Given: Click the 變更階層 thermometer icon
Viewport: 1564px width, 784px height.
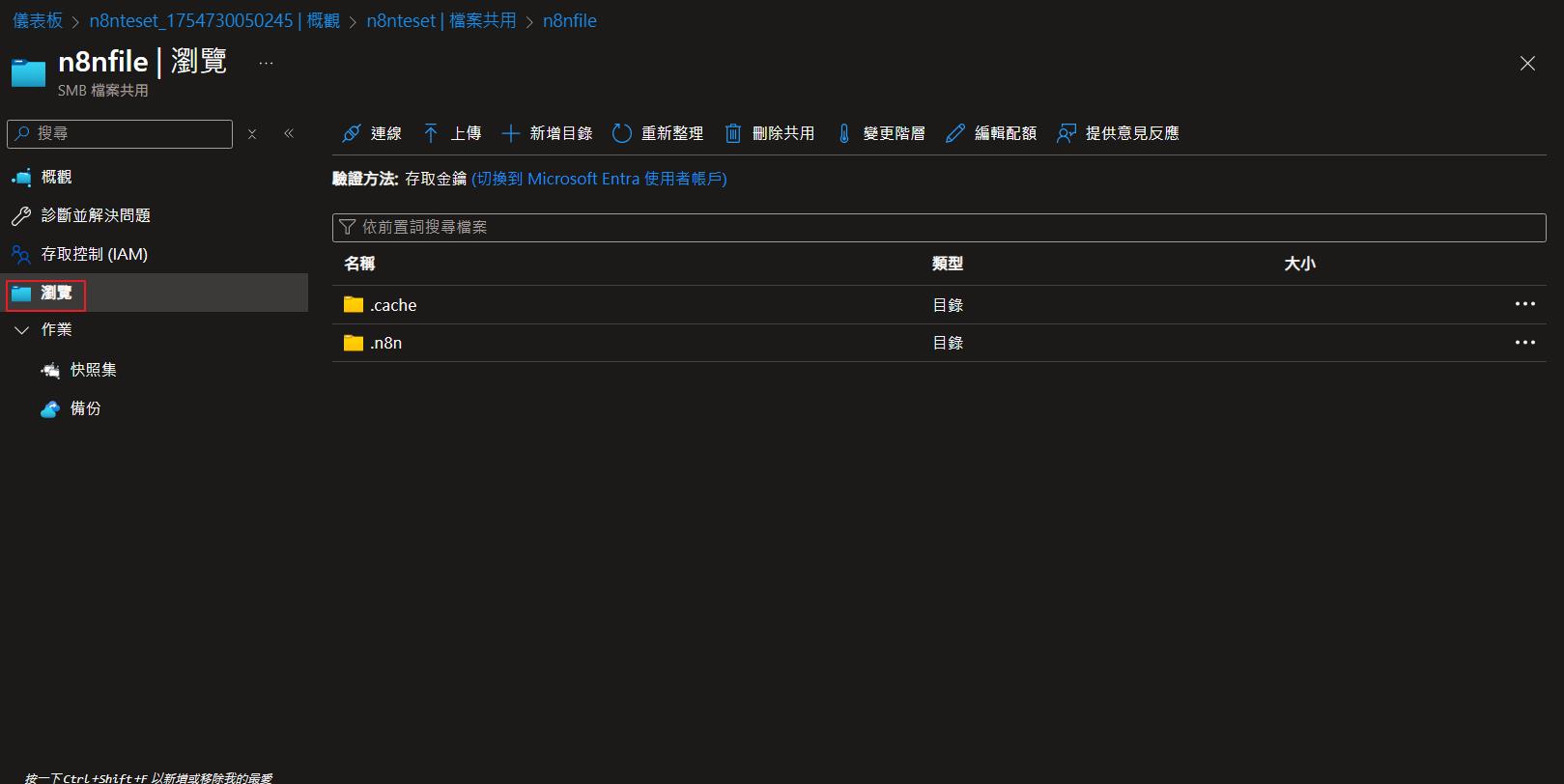Looking at the screenshot, I should [844, 133].
